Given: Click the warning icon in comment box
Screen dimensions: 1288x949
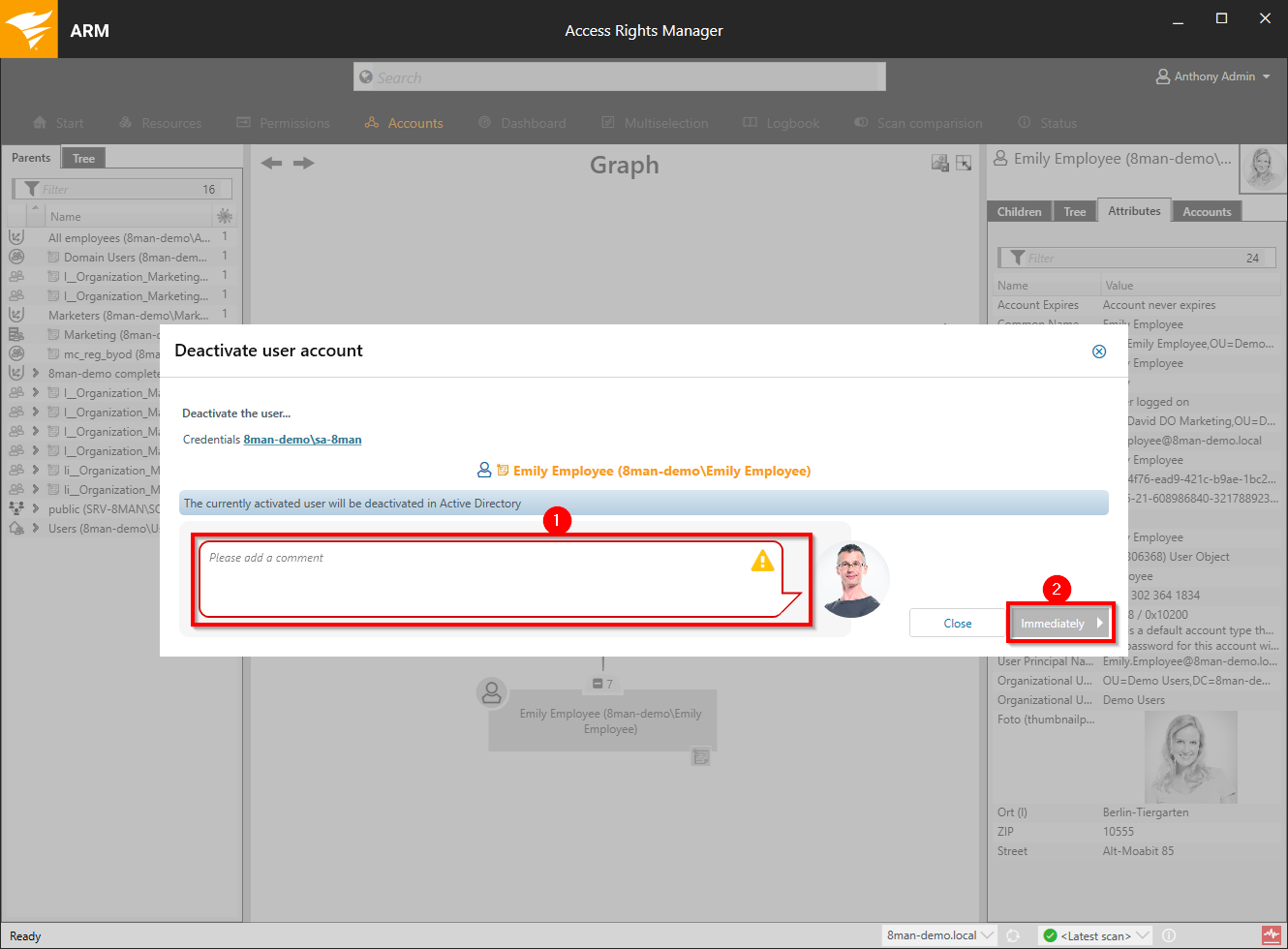Looking at the screenshot, I should (763, 561).
